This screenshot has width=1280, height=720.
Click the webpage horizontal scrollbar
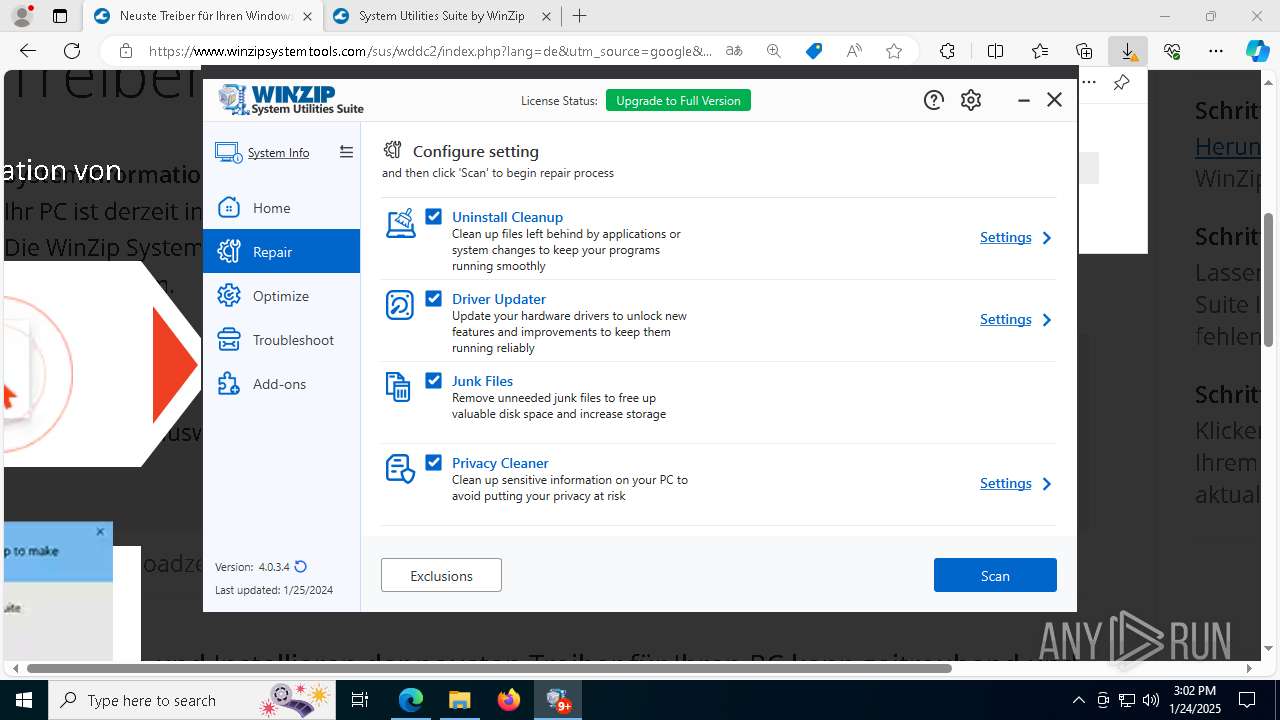tap(490, 668)
